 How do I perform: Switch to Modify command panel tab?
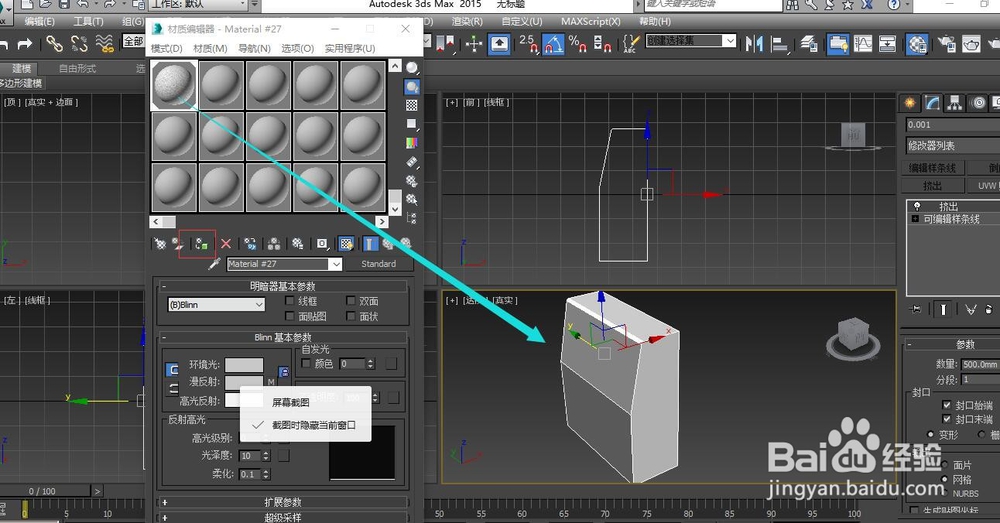click(932, 103)
